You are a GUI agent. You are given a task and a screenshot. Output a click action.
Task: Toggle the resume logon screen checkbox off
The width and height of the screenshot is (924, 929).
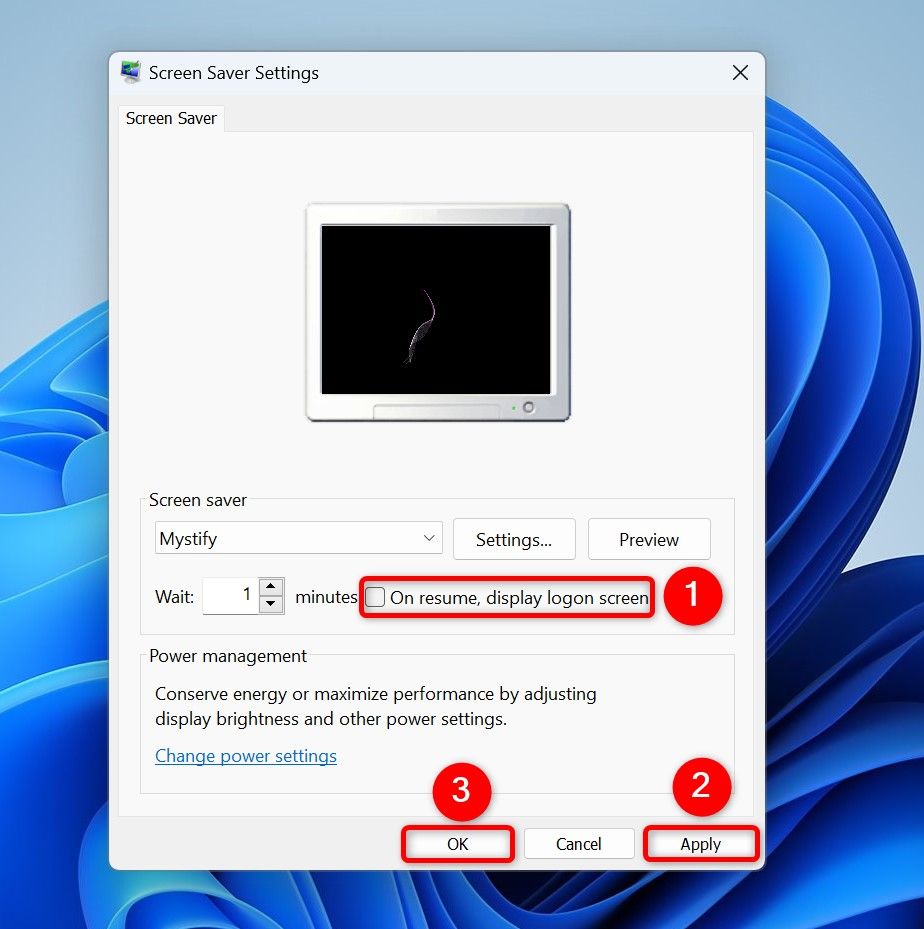[x=376, y=597]
